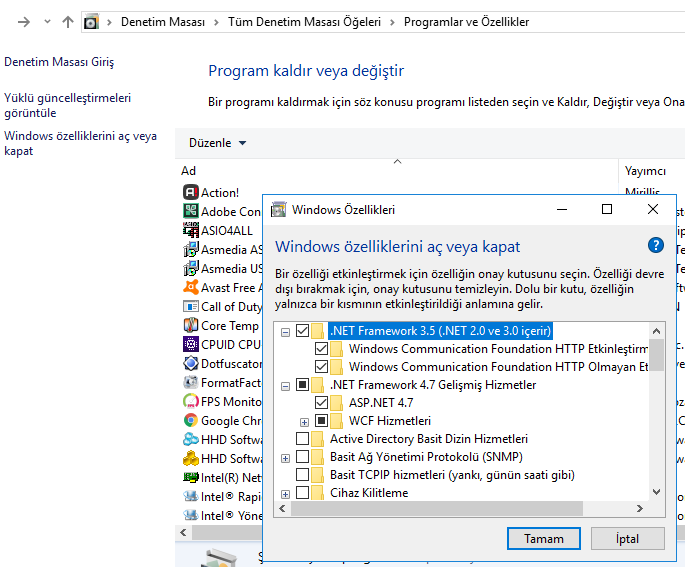Click chevron after Tüm Denetim Masası Öğeleri
This screenshot has height=567, width=685.
point(392,22)
